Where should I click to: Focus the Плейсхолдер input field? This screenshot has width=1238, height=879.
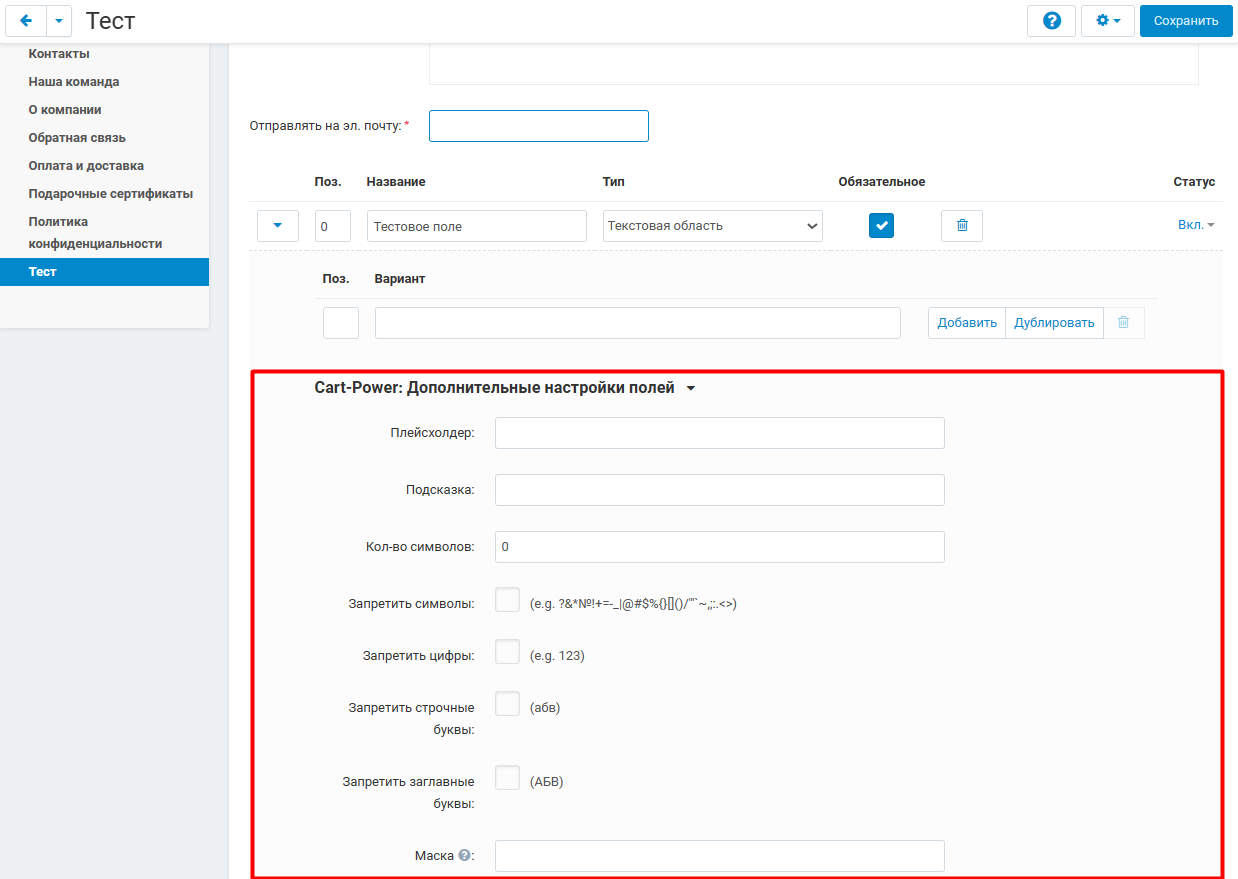(720, 433)
